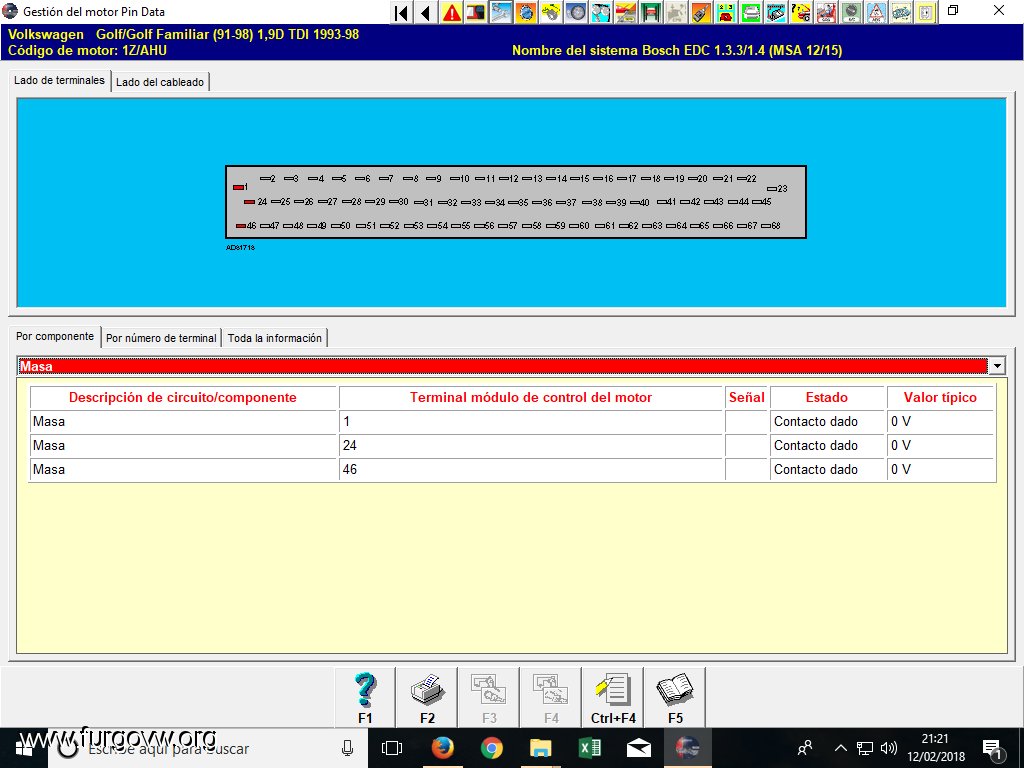Click the Valor típico column header

940,397
